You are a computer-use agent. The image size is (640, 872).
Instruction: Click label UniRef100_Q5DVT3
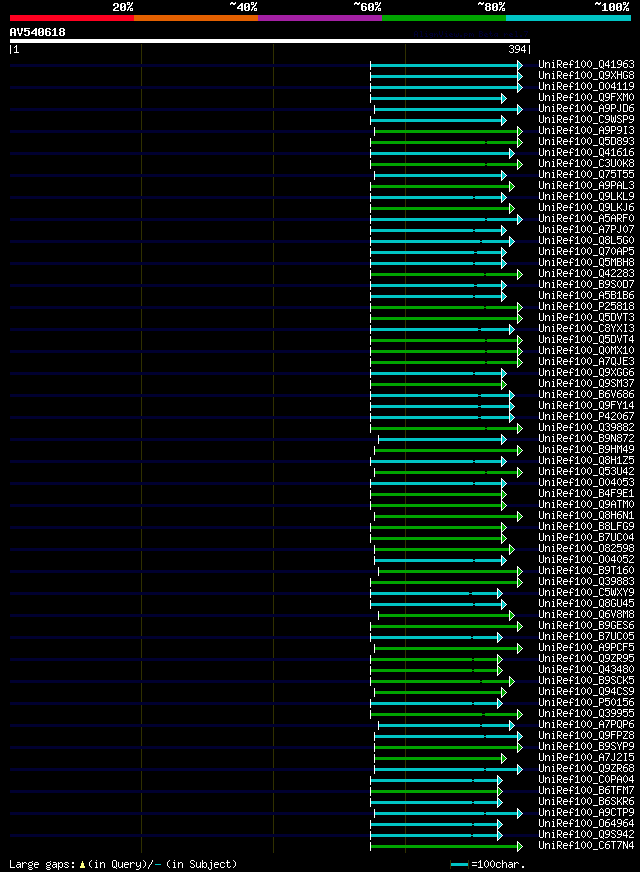586,318
